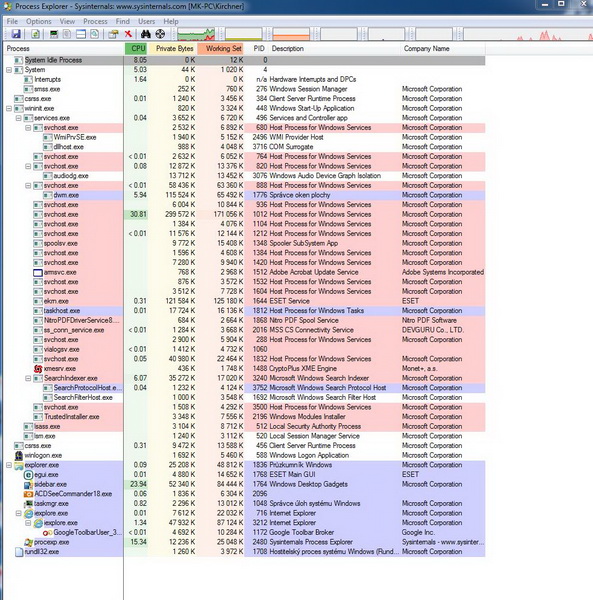Screen dimensions: 593x600
Task: Collapse the svchost.exe PID 820 node
Action: pos(28,166)
